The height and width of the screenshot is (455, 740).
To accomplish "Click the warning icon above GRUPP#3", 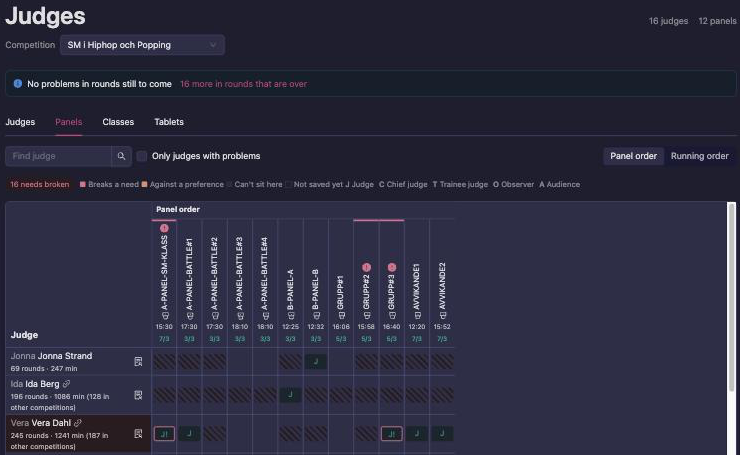I will [392, 268].
